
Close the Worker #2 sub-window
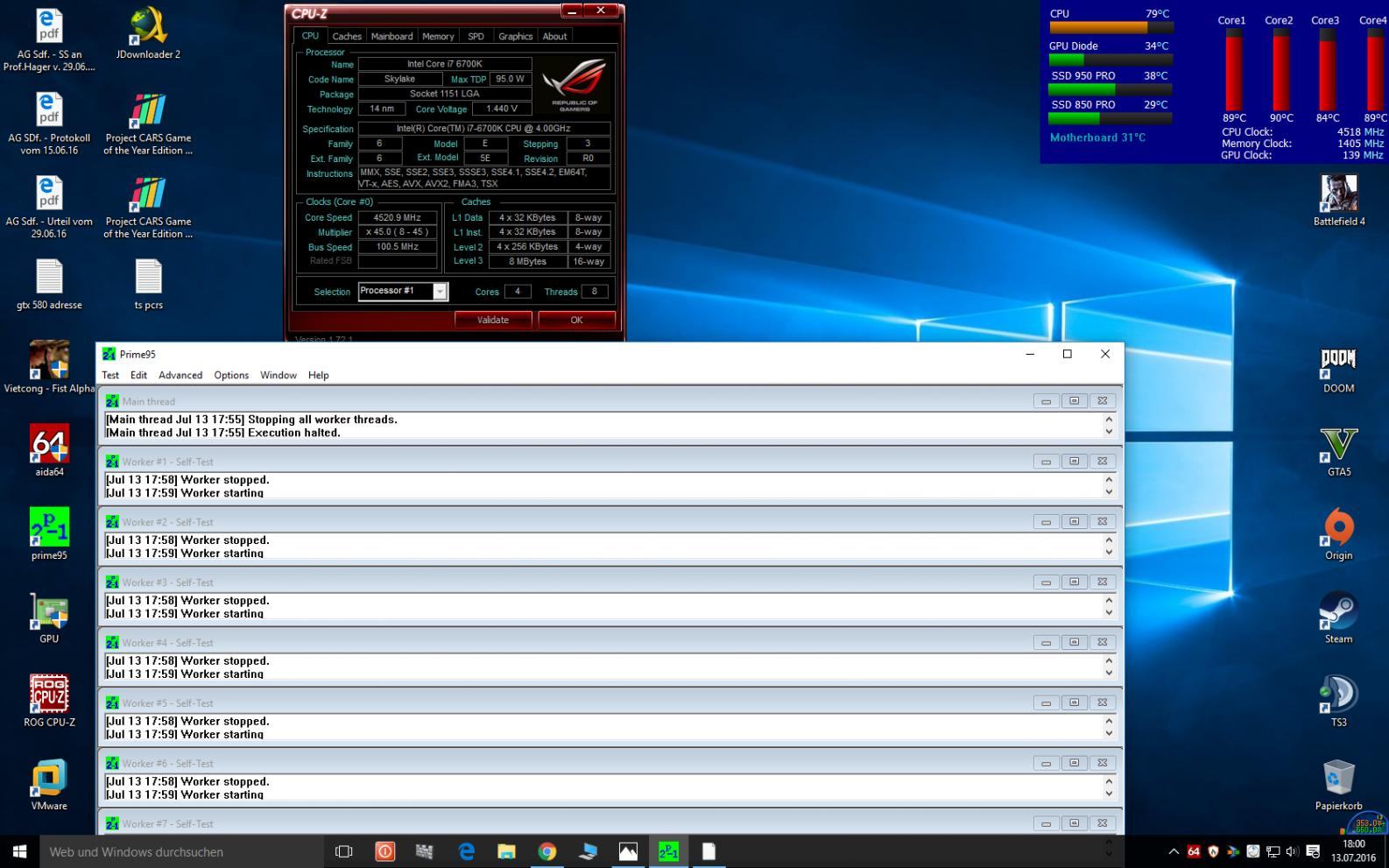click(1103, 522)
